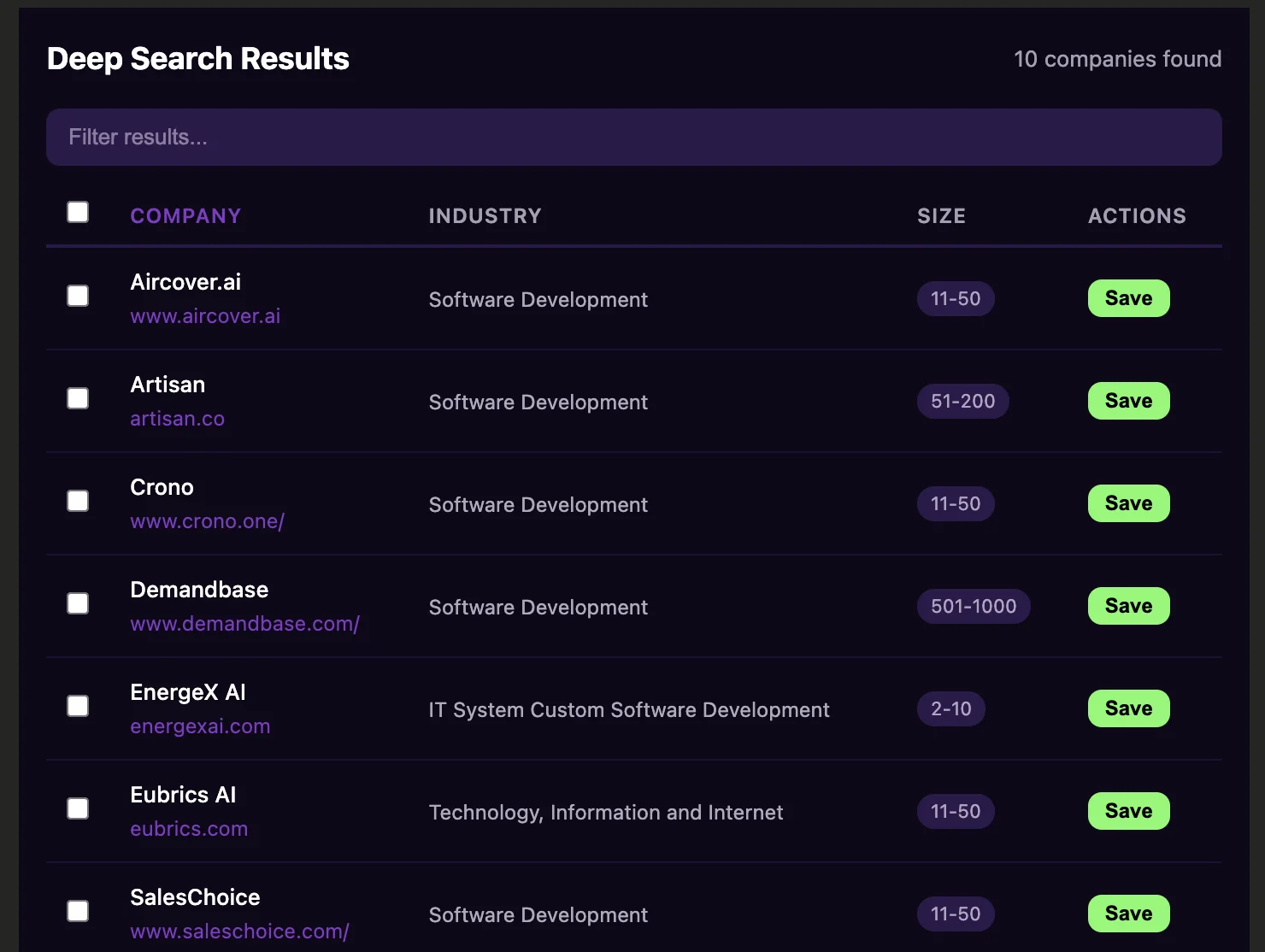The image size is (1265, 952).
Task: Check the Aircover.ai row checkbox
Action: coord(78,296)
